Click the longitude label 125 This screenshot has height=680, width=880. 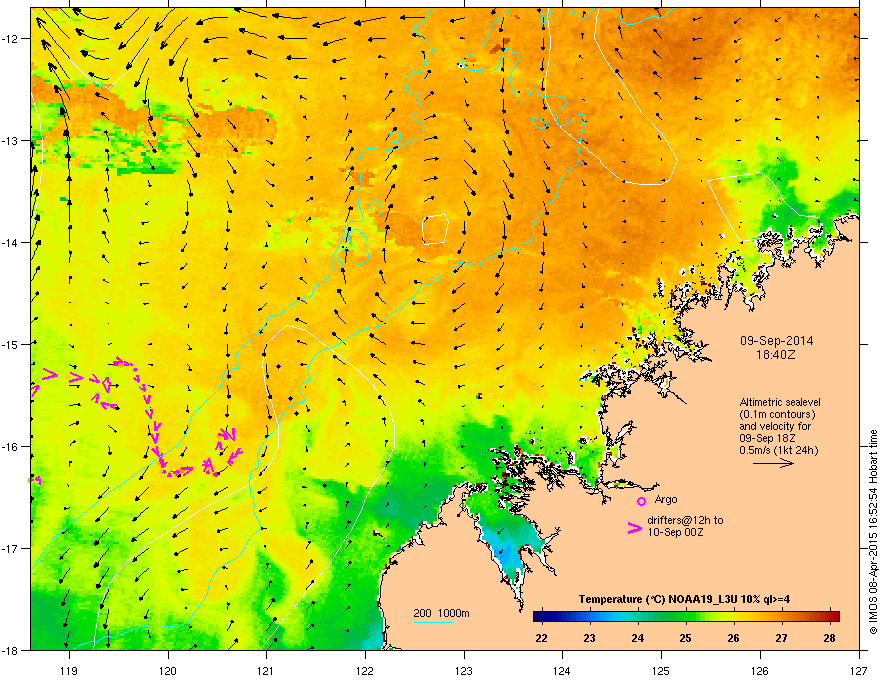click(x=661, y=670)
